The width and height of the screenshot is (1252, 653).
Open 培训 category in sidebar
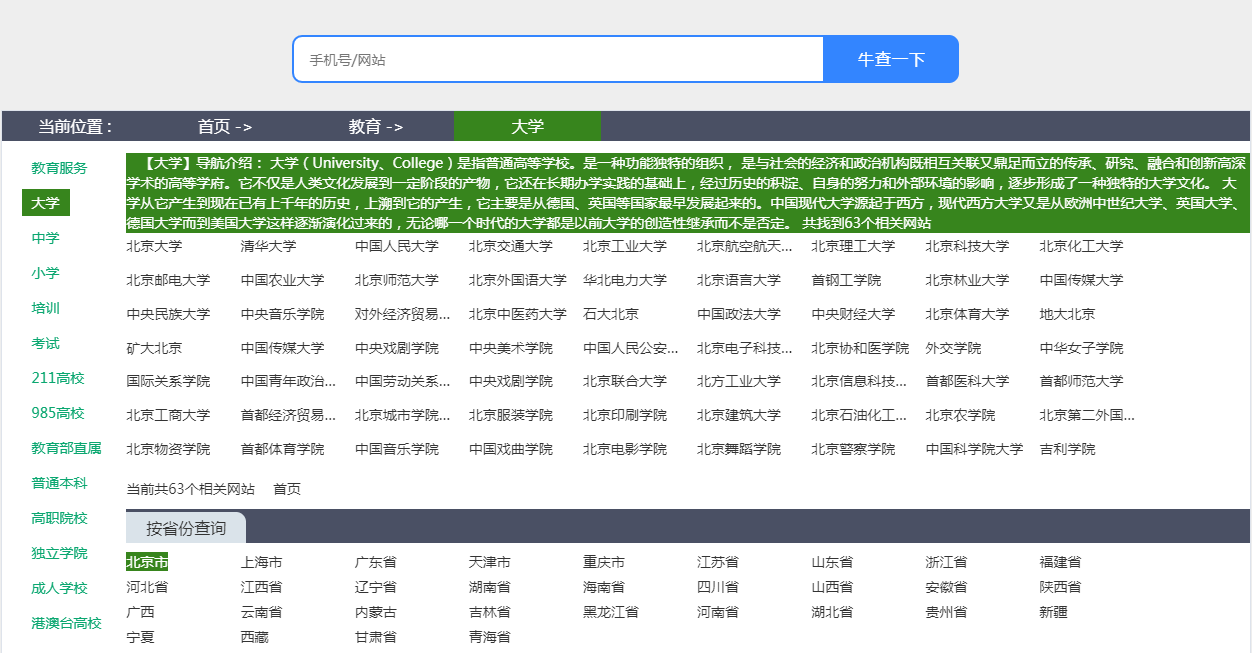point(45,308)
